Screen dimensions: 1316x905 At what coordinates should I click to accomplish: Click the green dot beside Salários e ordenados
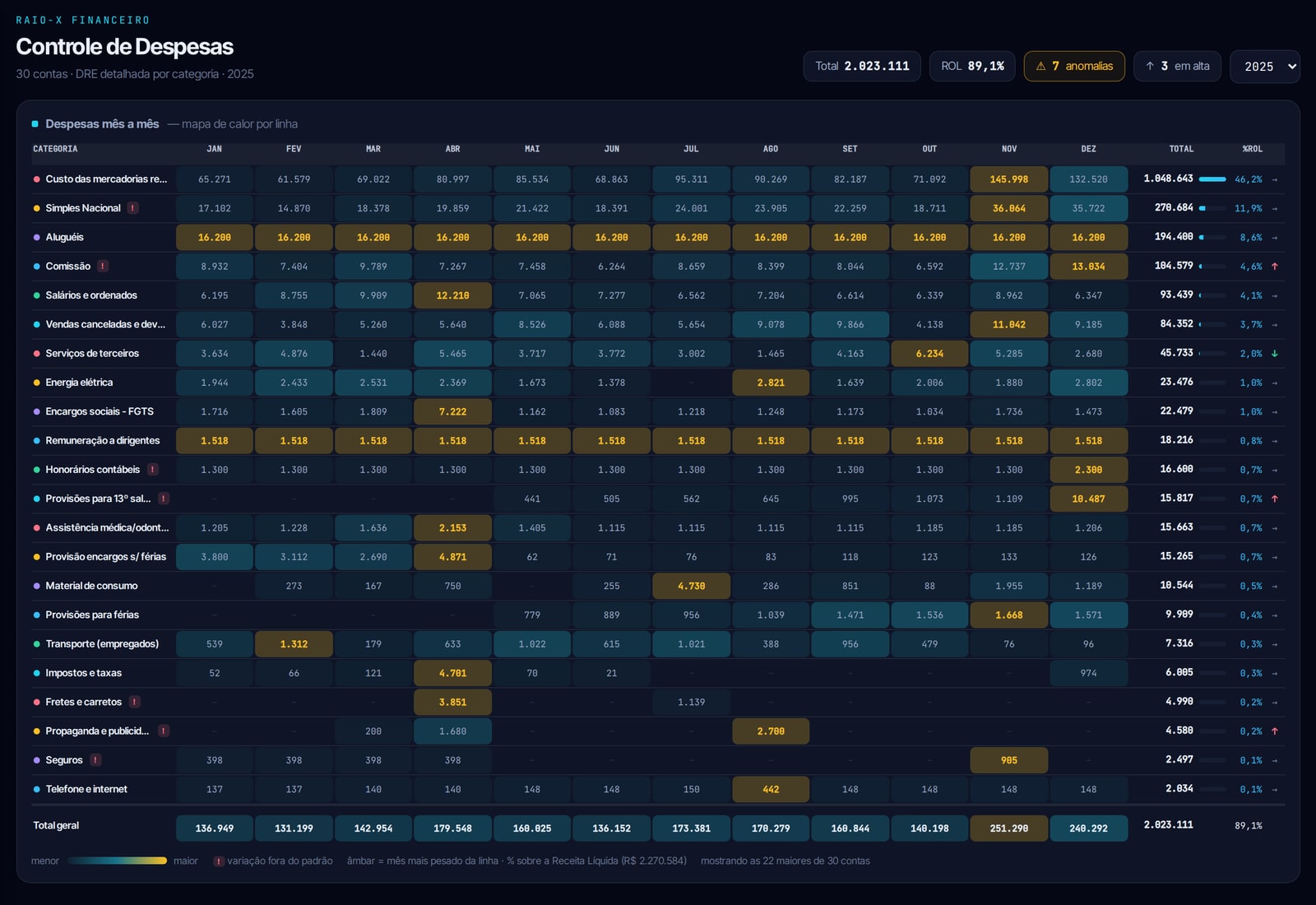coord(36,295)
